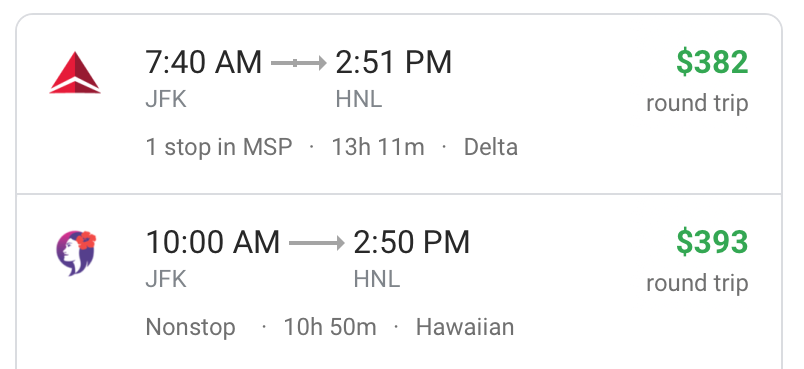Click the Delta airline logo
This screenshot has height=369, width=804.
point(75,73)
